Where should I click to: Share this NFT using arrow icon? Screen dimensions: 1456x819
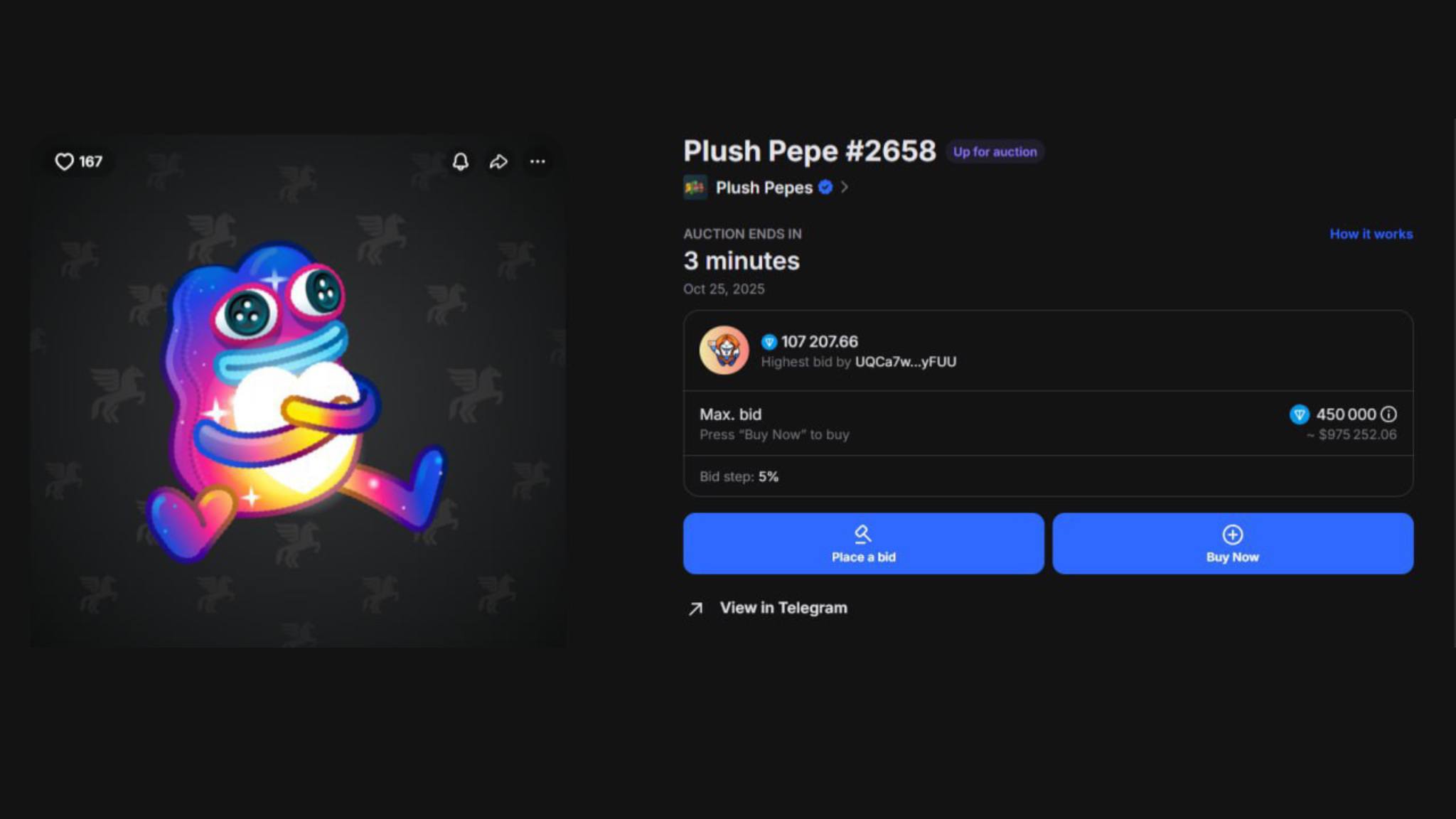tap(499, 162)
